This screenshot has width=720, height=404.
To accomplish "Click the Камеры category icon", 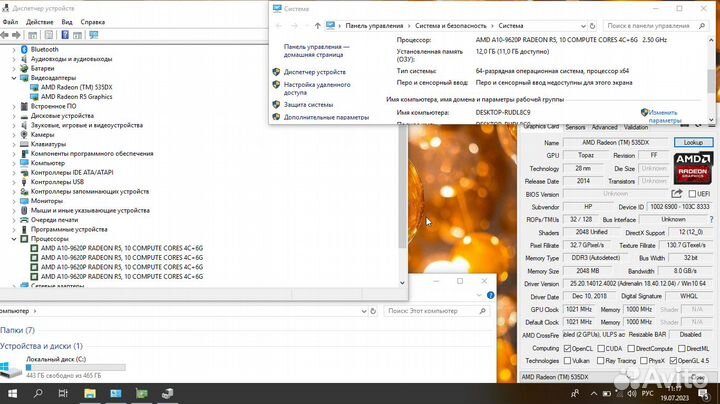I will tap(24, 135).
